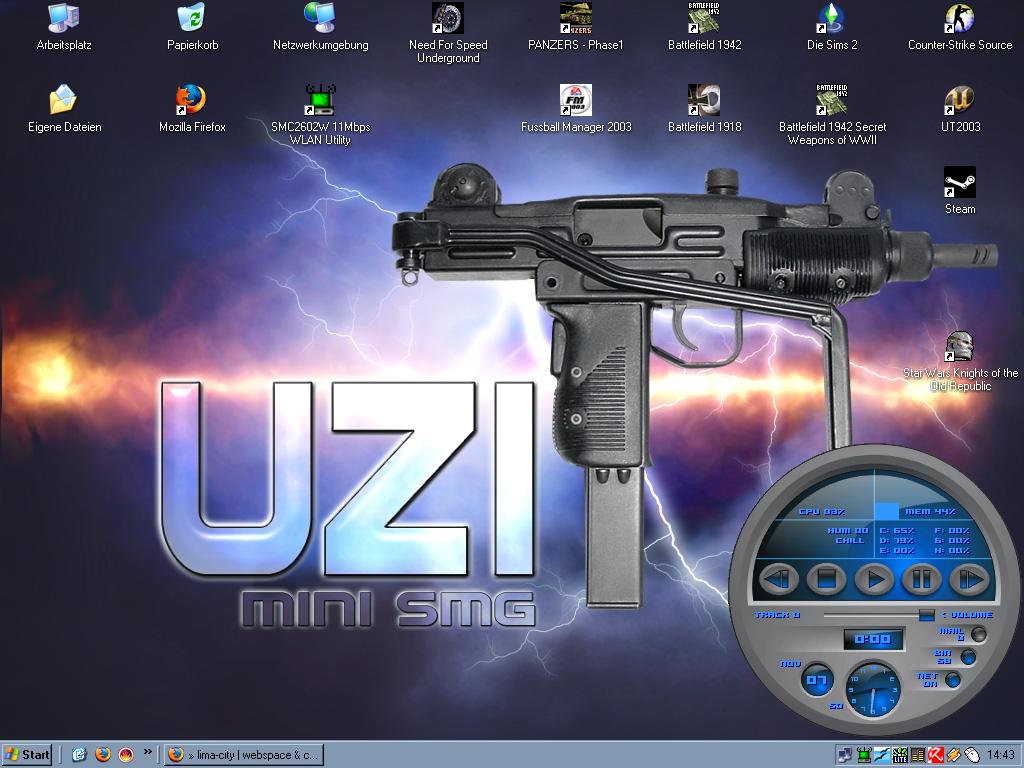This screenshot has height=768, width=1024.
Task: Click the Kaspersky icon in system tray
Action: [x=937, y=755]
